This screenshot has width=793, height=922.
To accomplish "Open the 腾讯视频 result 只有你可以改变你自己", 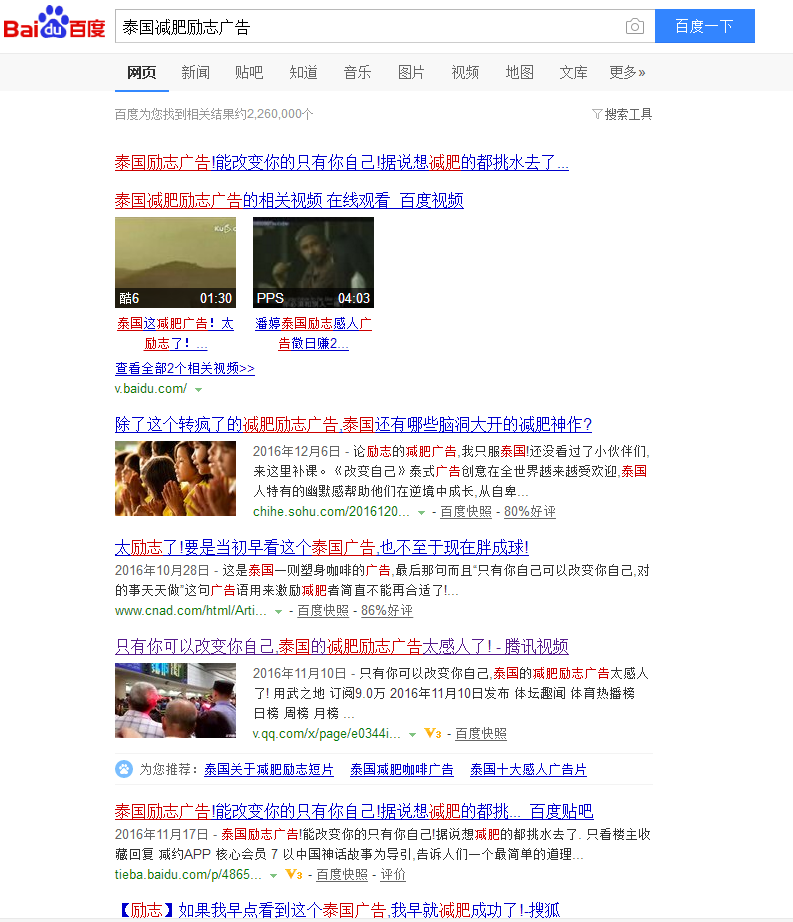I will click(342, 646).
